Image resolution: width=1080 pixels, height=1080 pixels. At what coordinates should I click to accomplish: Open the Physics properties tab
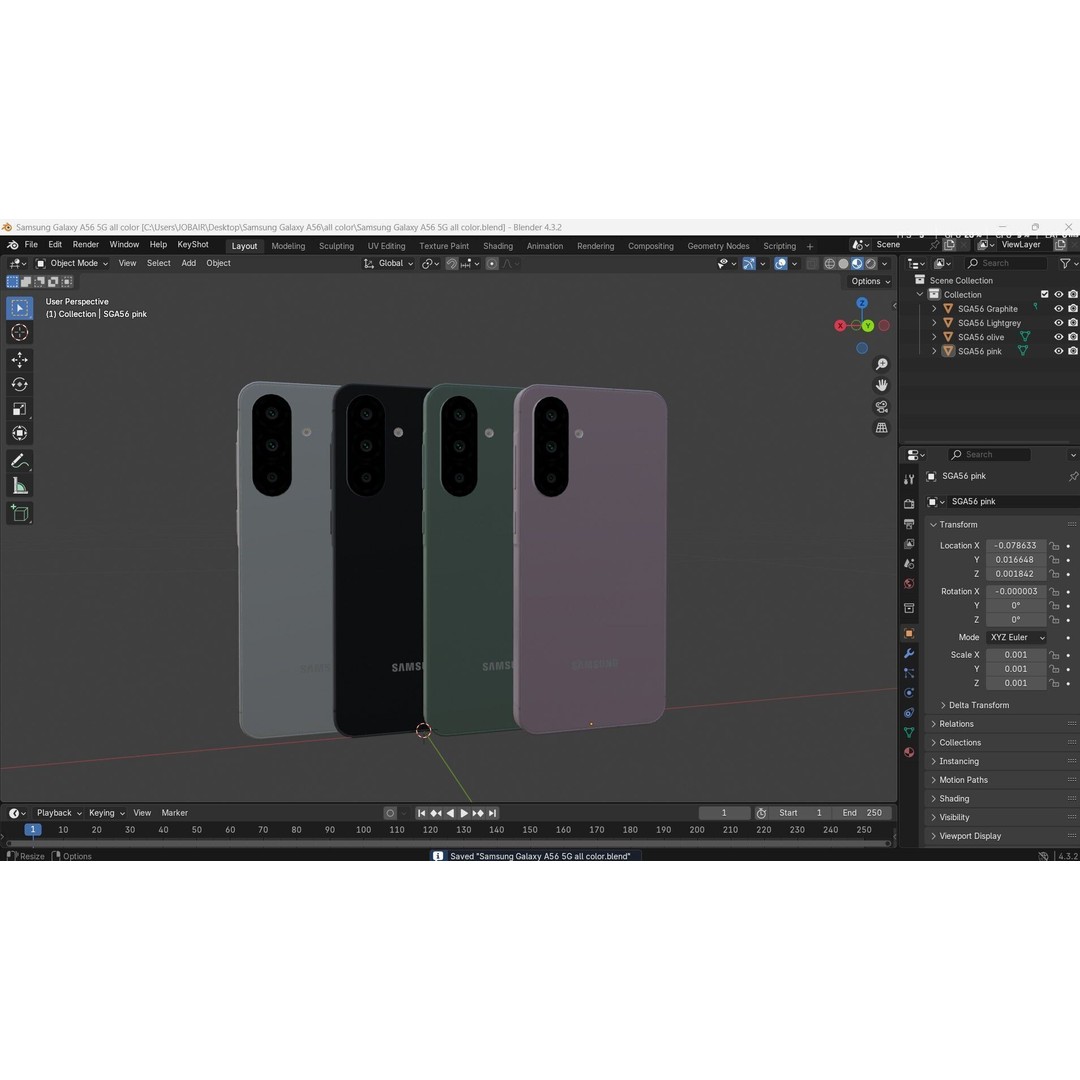coord(909,693)
